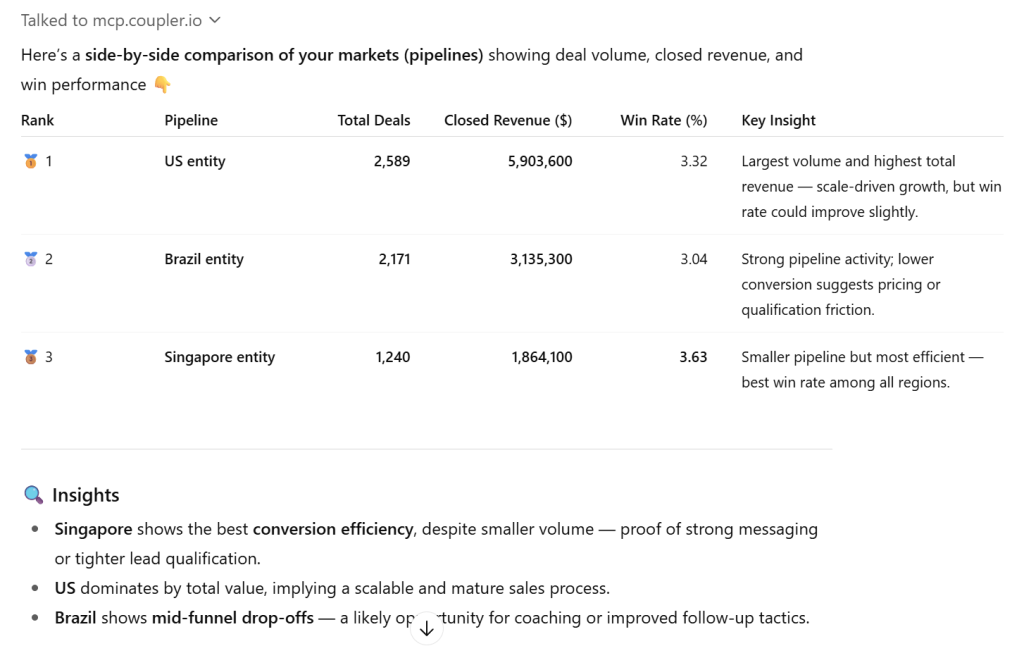Click the silver medal rank 2 icon
1024x646 pixels.
30,259
